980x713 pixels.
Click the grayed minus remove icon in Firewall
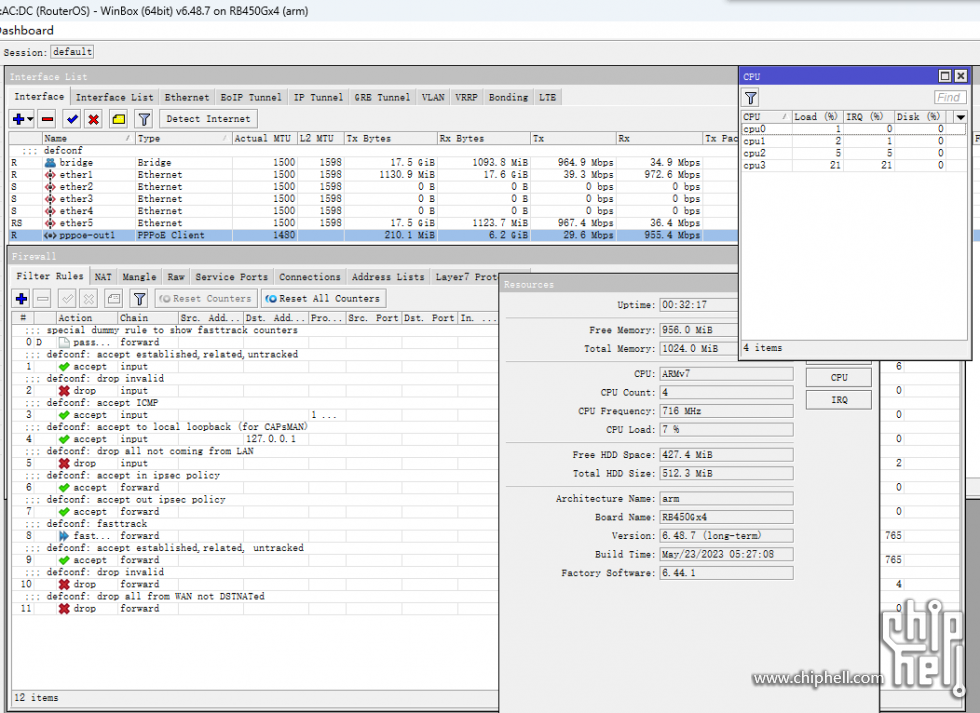click(x=42, y=299)
